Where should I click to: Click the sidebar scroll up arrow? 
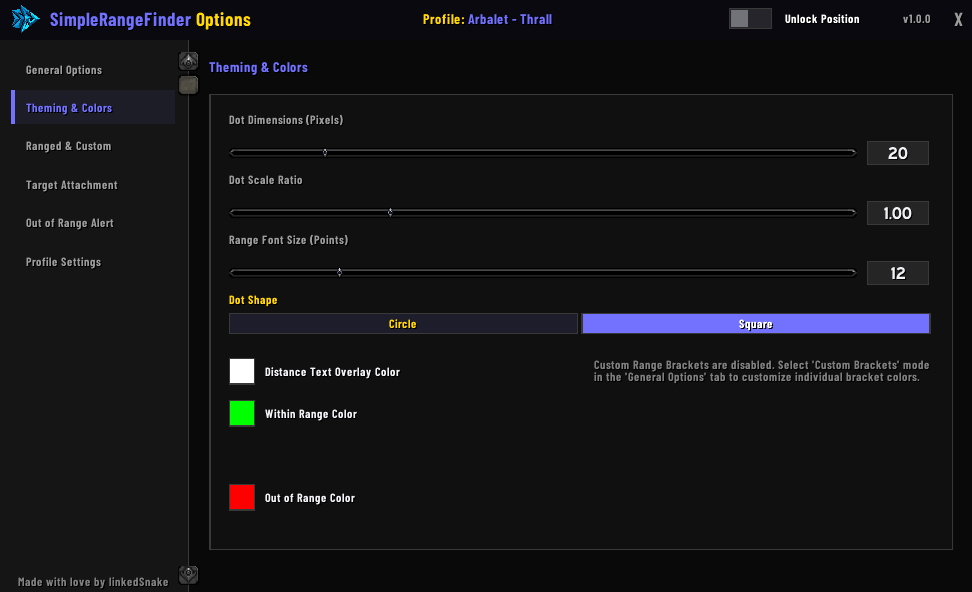pos(188,61)
